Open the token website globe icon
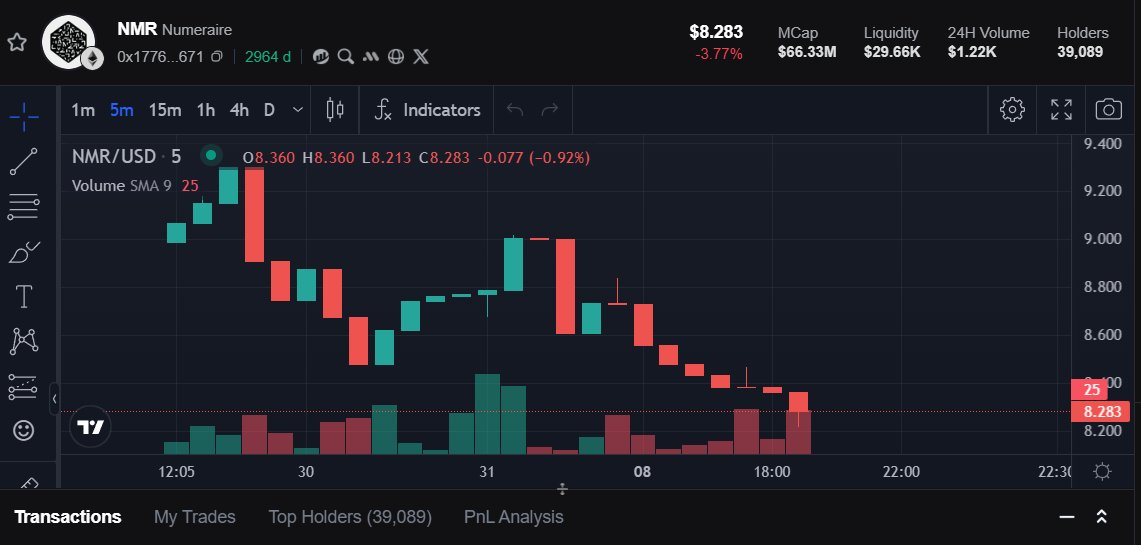The height and width of the screenshot is (545, 1141). (396, 57)
